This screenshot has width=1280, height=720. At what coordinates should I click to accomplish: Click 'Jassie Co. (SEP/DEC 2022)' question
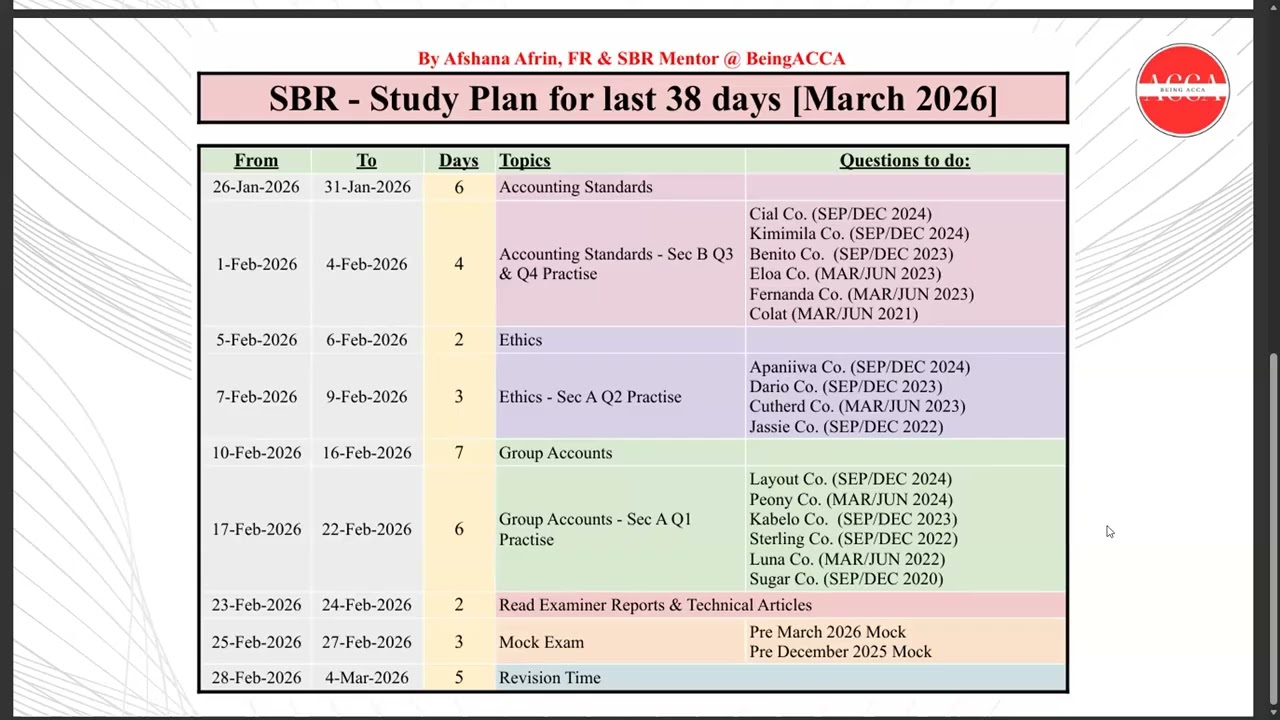point(846,427)
